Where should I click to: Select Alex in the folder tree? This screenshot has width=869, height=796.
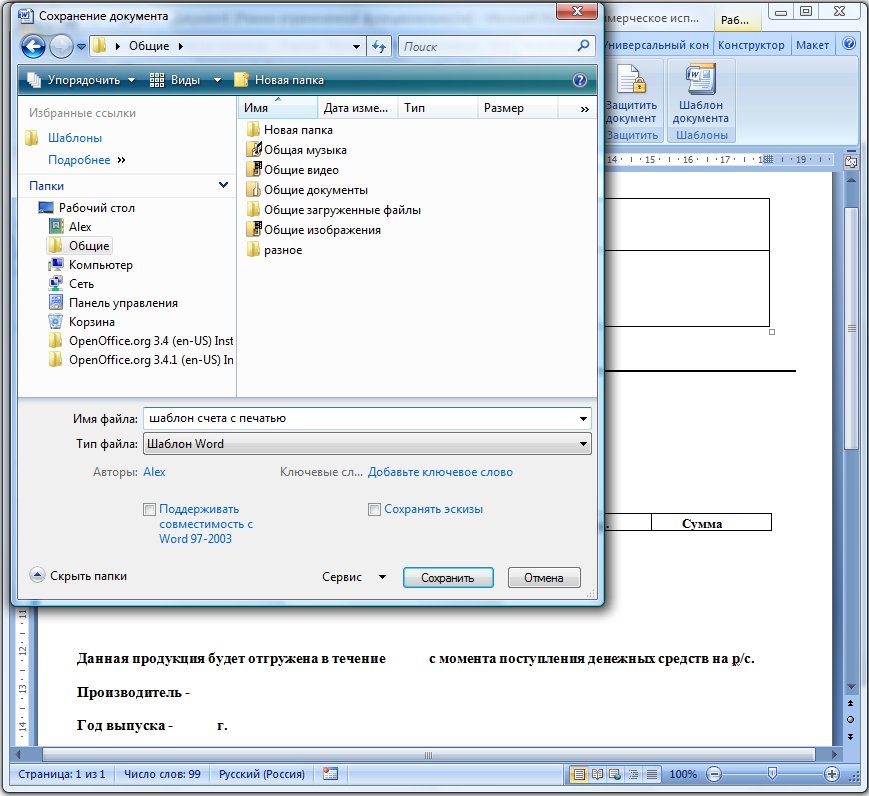point(70,227)
